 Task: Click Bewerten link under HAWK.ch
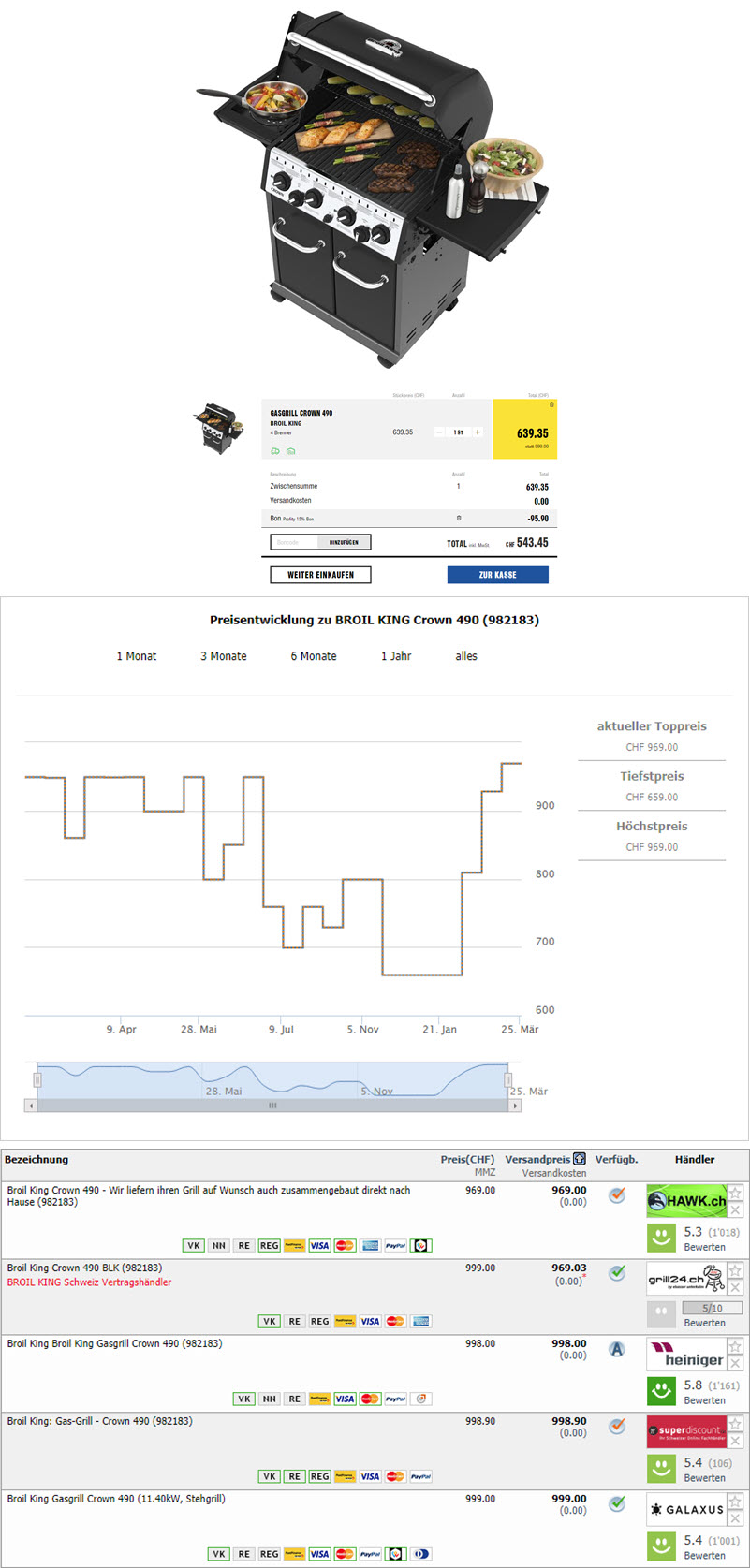[x=704, y=1247]
